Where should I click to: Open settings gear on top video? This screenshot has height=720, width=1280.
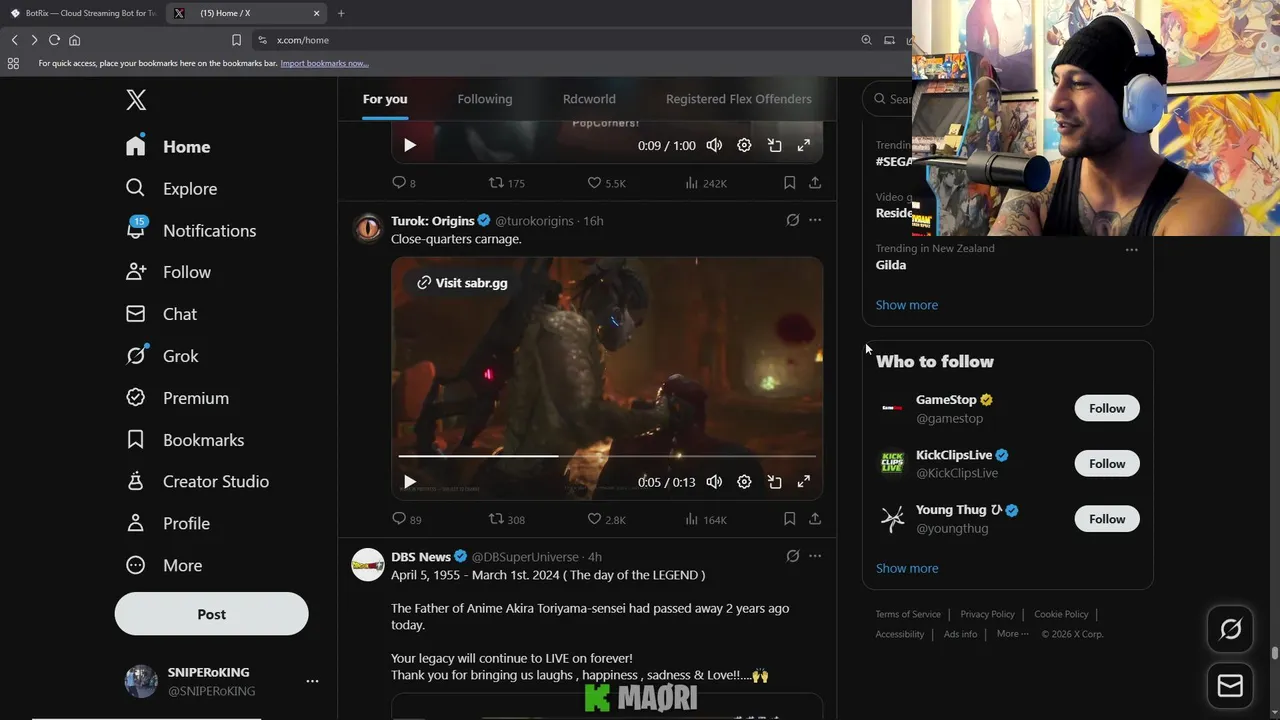click(x=744, y=145)
